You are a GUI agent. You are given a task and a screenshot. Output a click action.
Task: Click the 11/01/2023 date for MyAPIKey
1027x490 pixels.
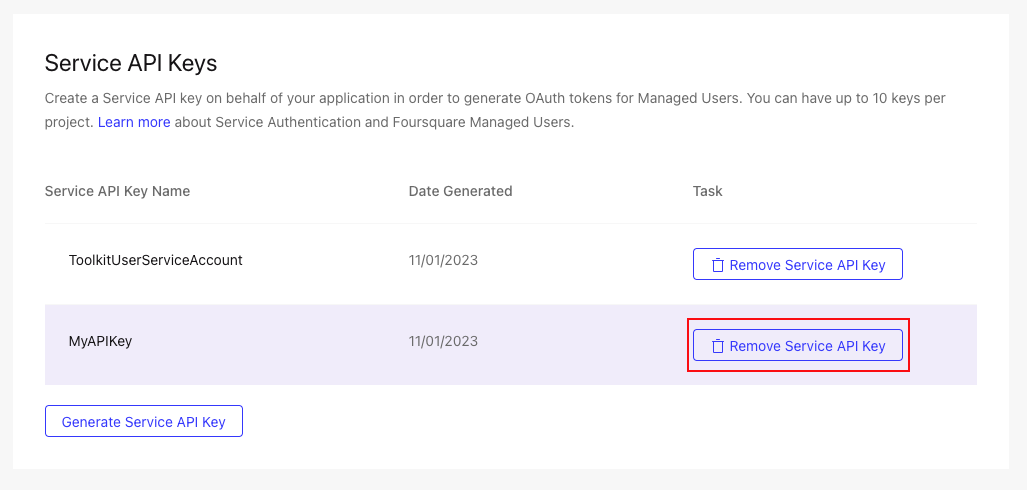[443, 341]
